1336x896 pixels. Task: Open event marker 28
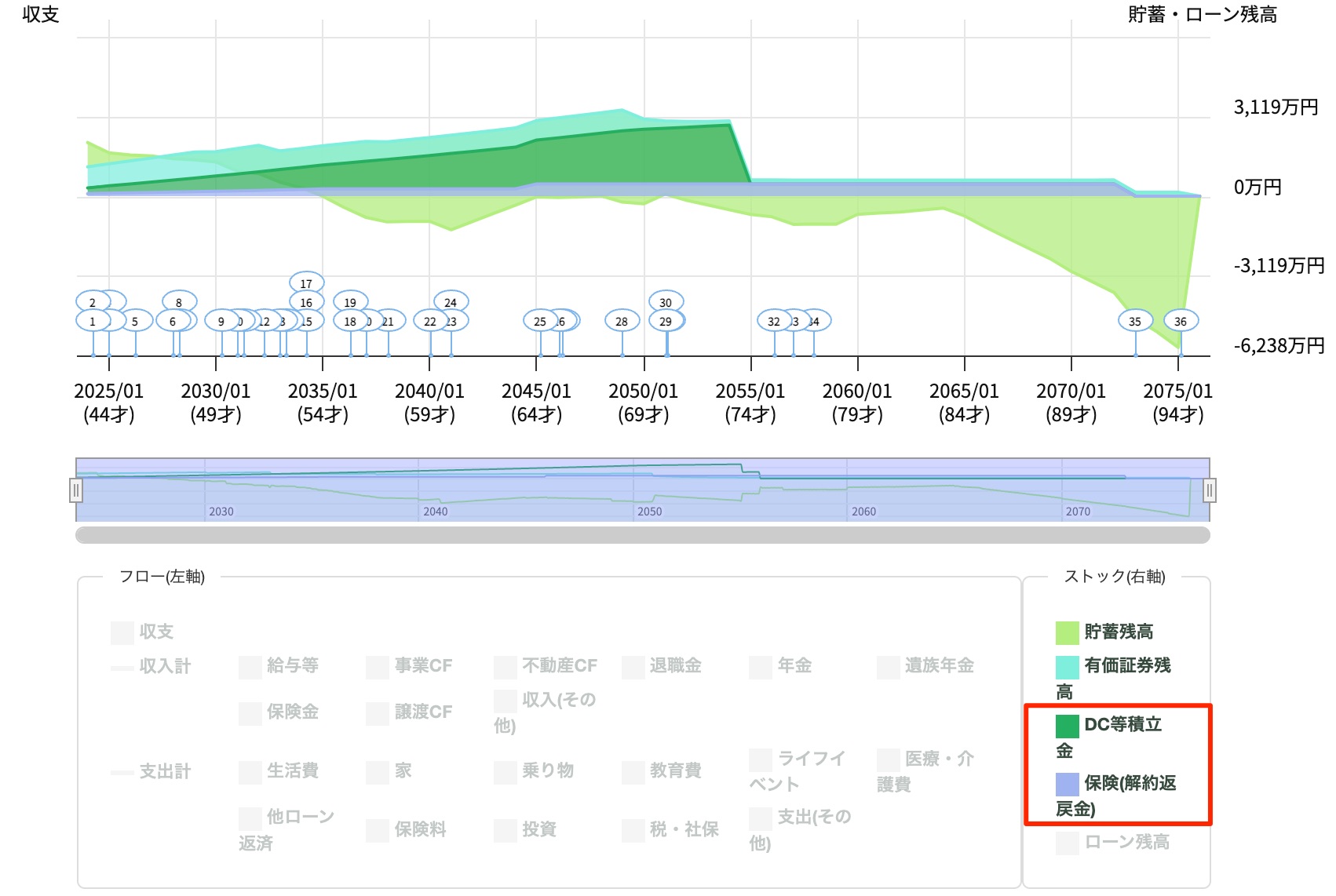coord(622,321)
